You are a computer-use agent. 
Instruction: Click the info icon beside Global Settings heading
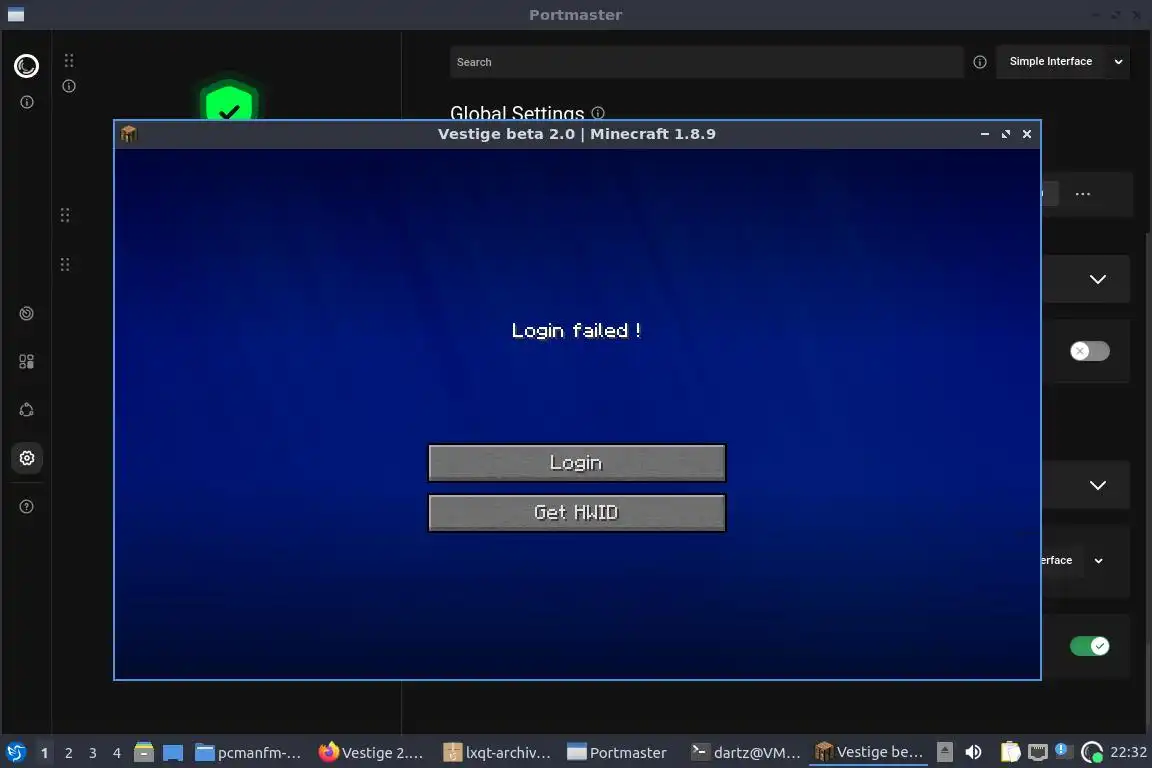[598, 112]
